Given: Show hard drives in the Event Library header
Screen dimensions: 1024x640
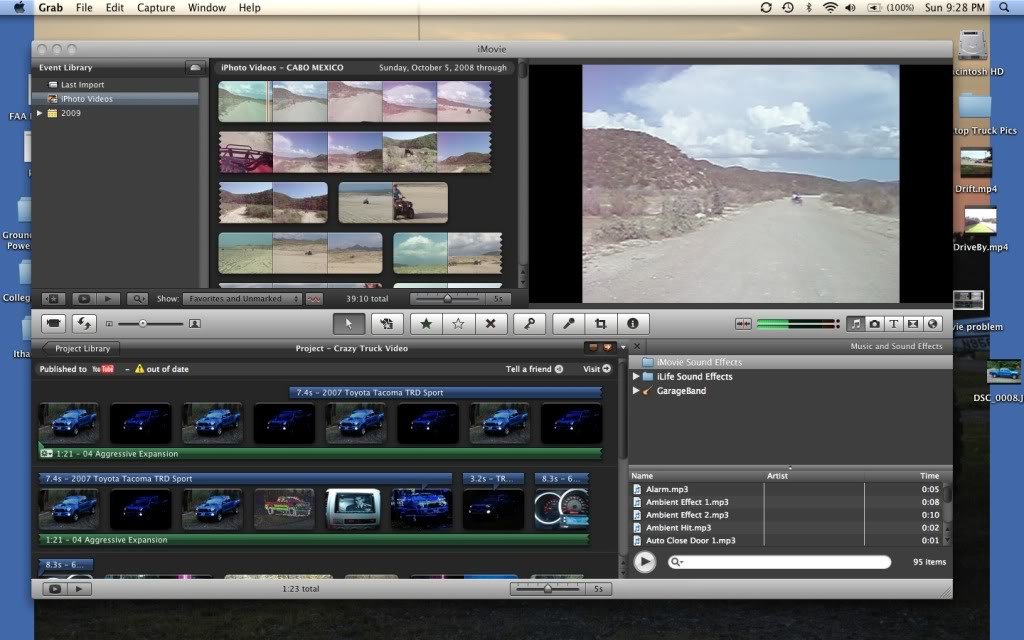Looking at the screenshot, I should (195, 67).
